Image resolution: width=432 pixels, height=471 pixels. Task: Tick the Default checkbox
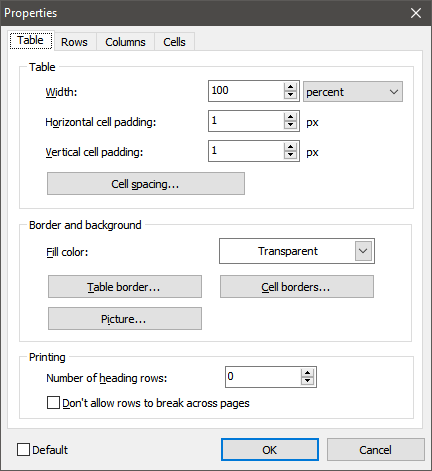tap(23, 450)
